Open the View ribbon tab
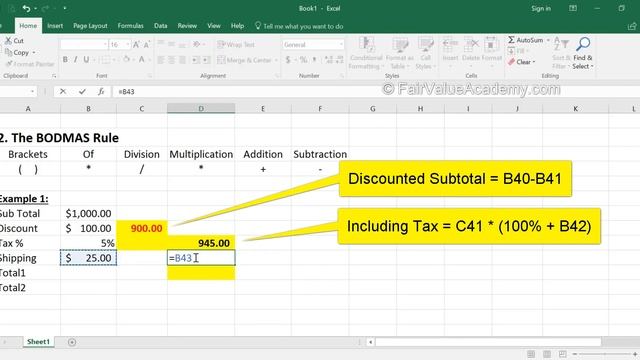 point(213,26)
